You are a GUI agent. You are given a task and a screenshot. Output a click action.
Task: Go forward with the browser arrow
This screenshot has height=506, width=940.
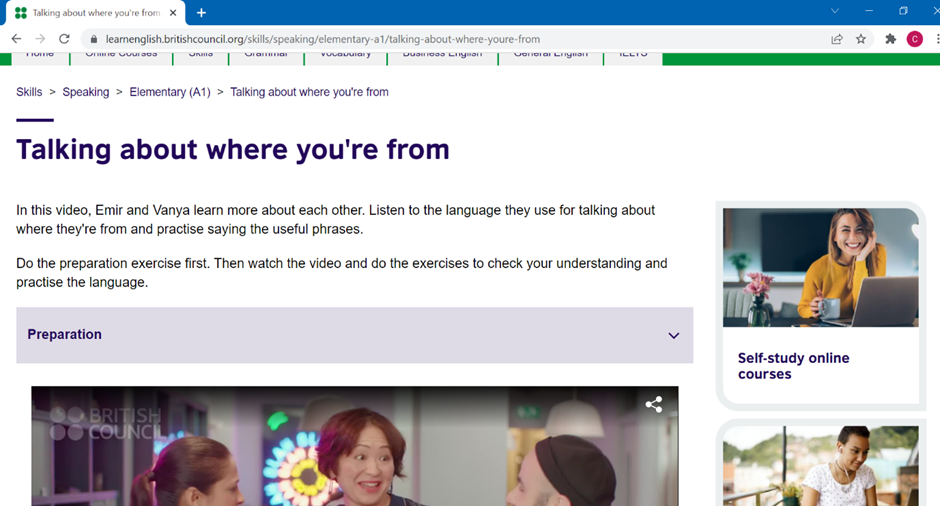pos(40,39)
